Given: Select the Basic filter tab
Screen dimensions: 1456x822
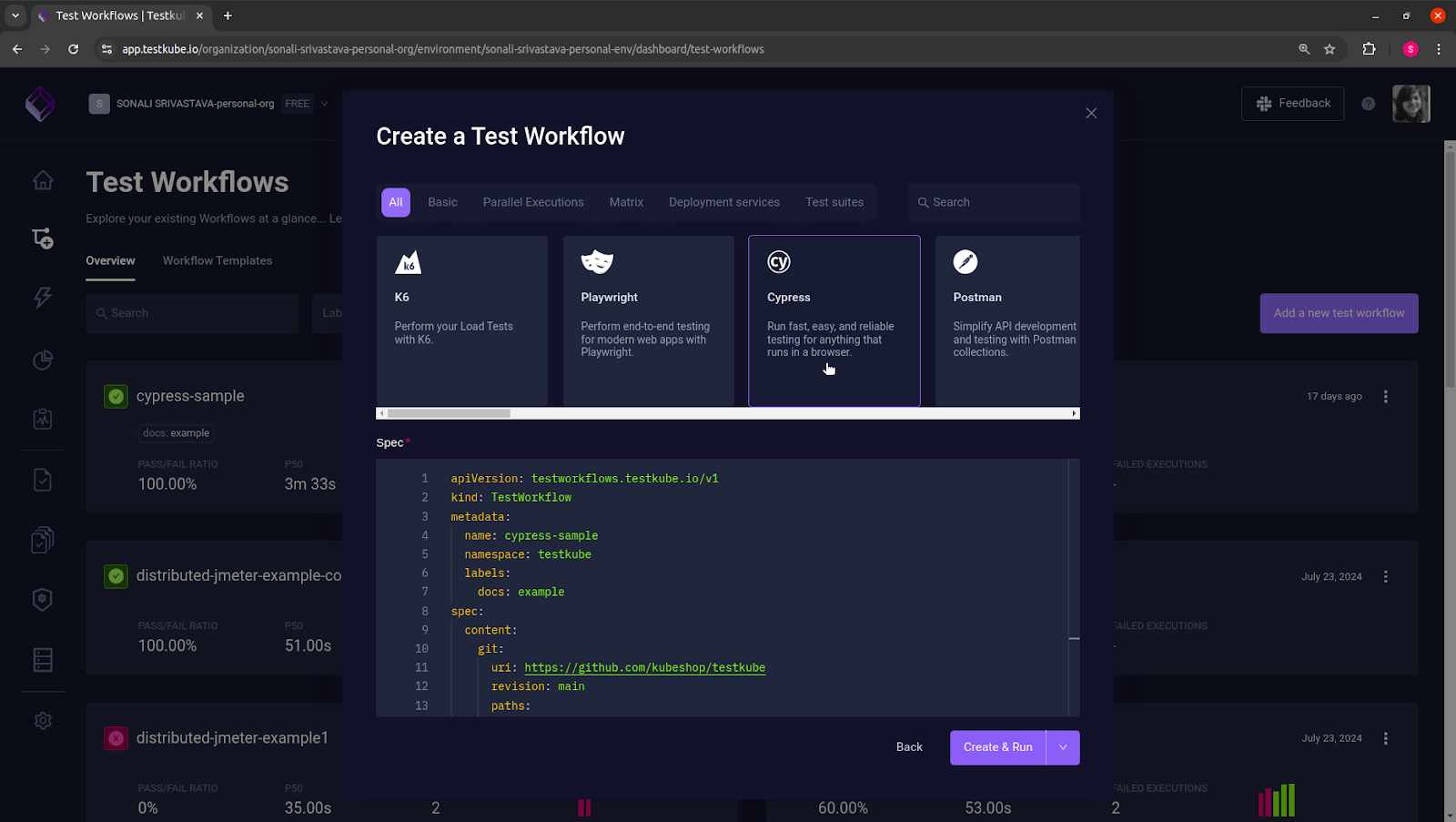Looking at the screenshot, I should coord(442,202).
